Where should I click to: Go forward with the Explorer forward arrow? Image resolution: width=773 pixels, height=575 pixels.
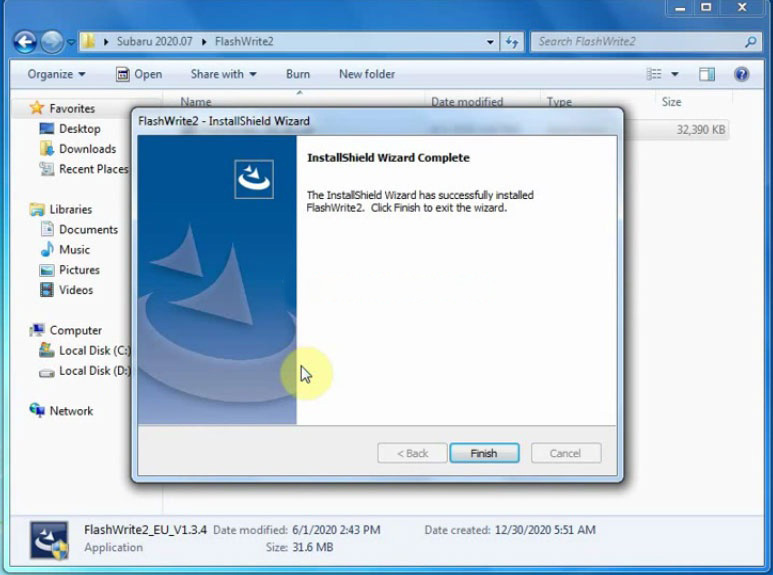(51, 42)
